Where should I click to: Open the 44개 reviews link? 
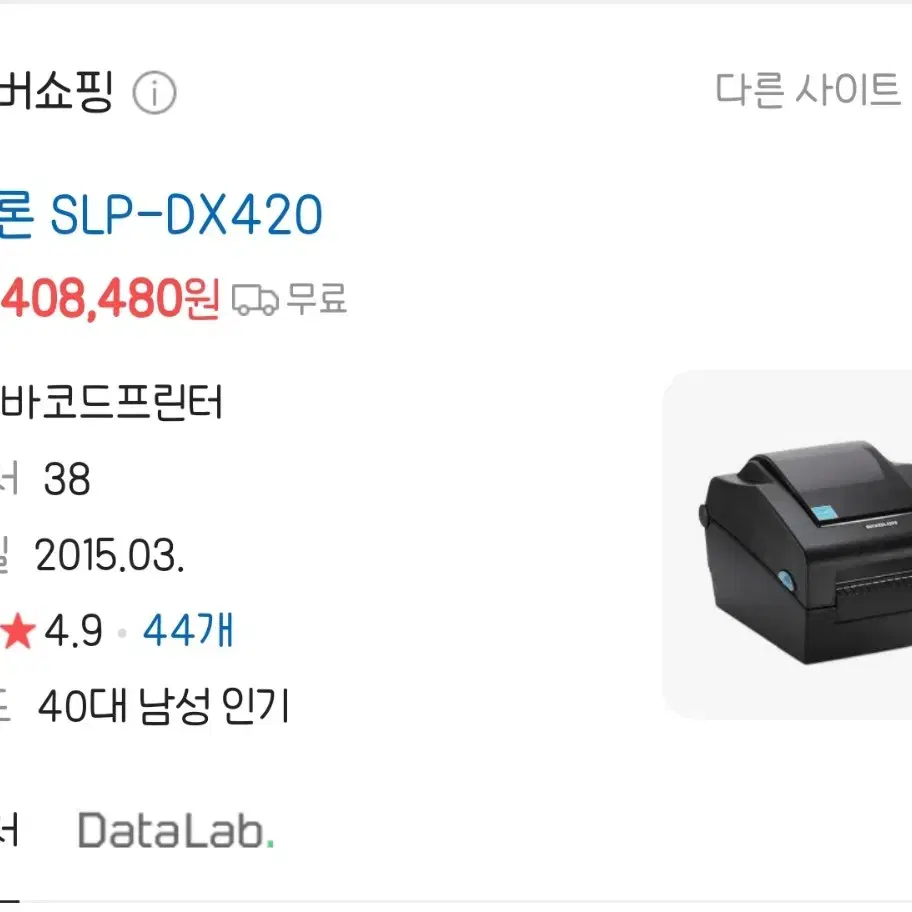point(188,630)
